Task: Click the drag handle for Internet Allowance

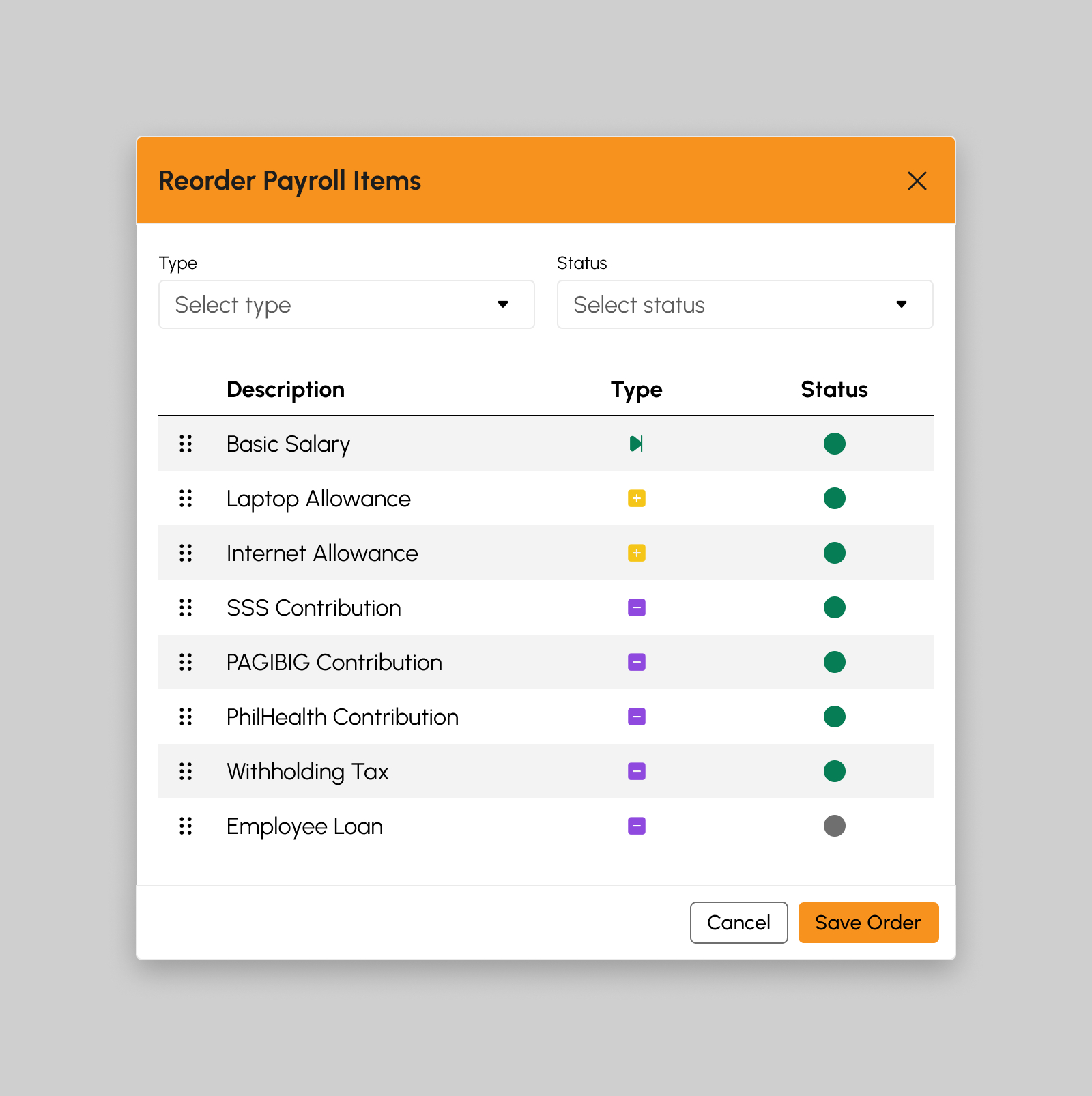Action: 186,553
